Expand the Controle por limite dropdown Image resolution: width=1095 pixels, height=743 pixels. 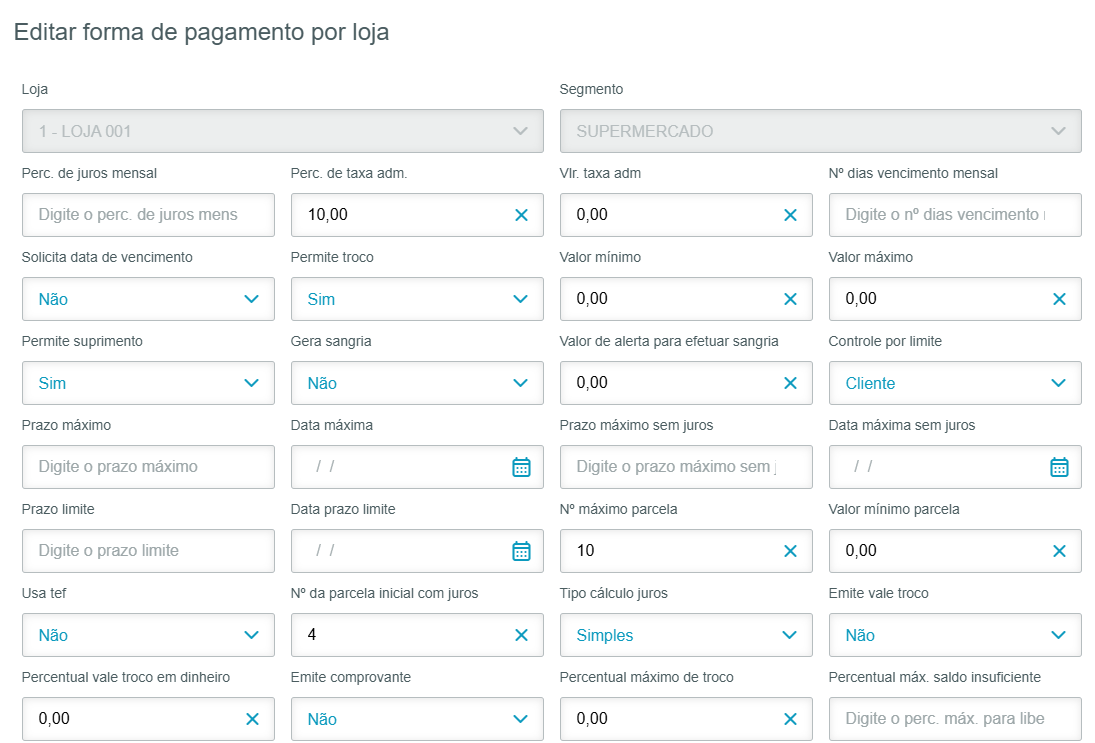pyautogui.click(x=955, y=383)
